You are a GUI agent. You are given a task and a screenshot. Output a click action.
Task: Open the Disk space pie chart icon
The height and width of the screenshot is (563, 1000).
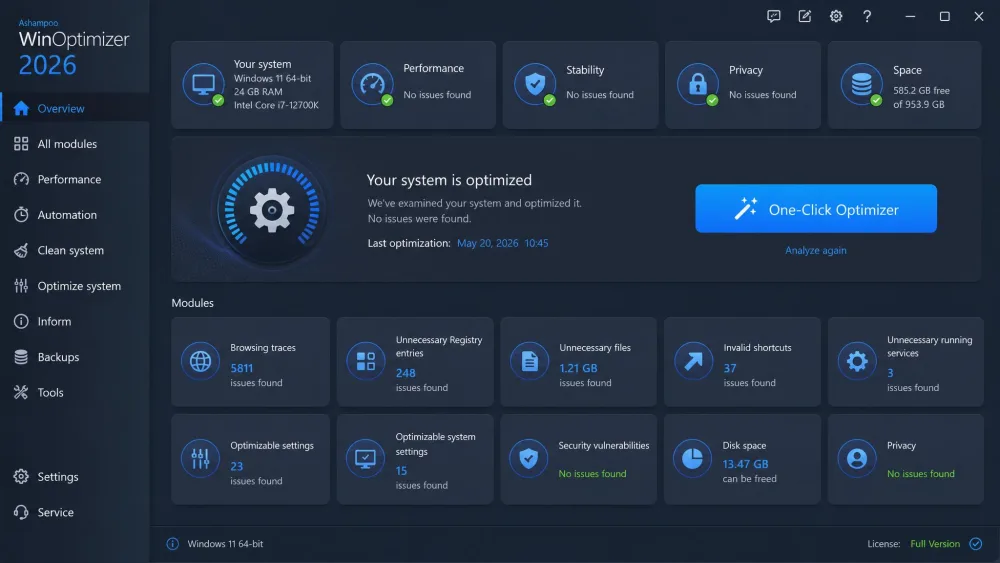click(x=692, y=458)
